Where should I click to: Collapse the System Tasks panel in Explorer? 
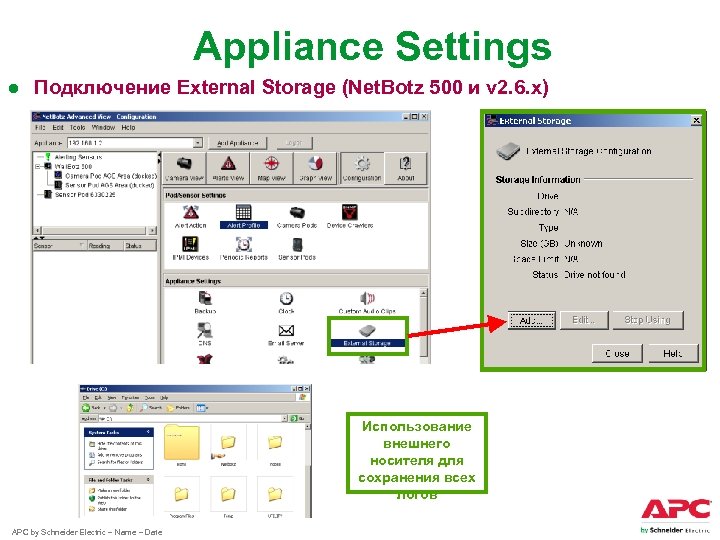[148, 432]
